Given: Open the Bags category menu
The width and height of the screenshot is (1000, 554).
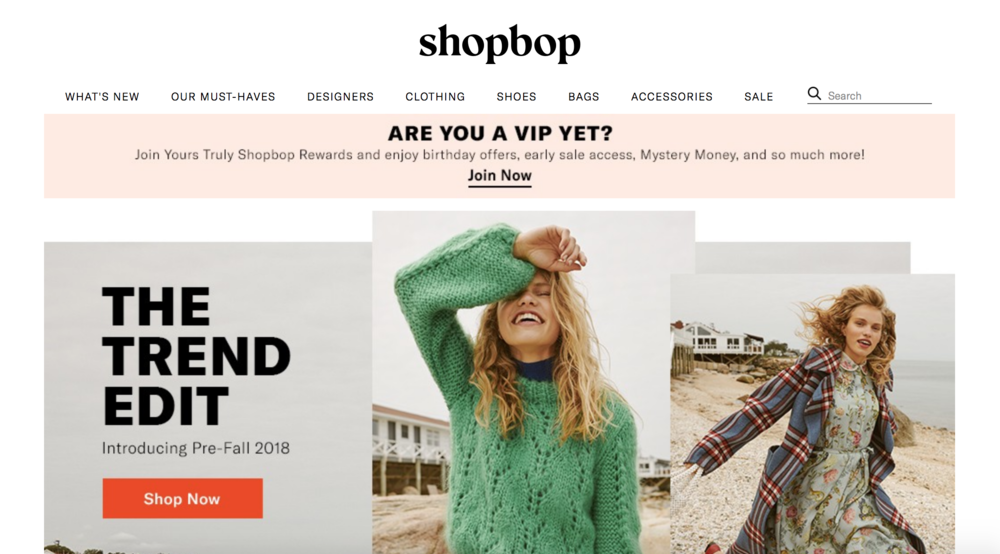Looking at the screenshot, I should (584, 97).
